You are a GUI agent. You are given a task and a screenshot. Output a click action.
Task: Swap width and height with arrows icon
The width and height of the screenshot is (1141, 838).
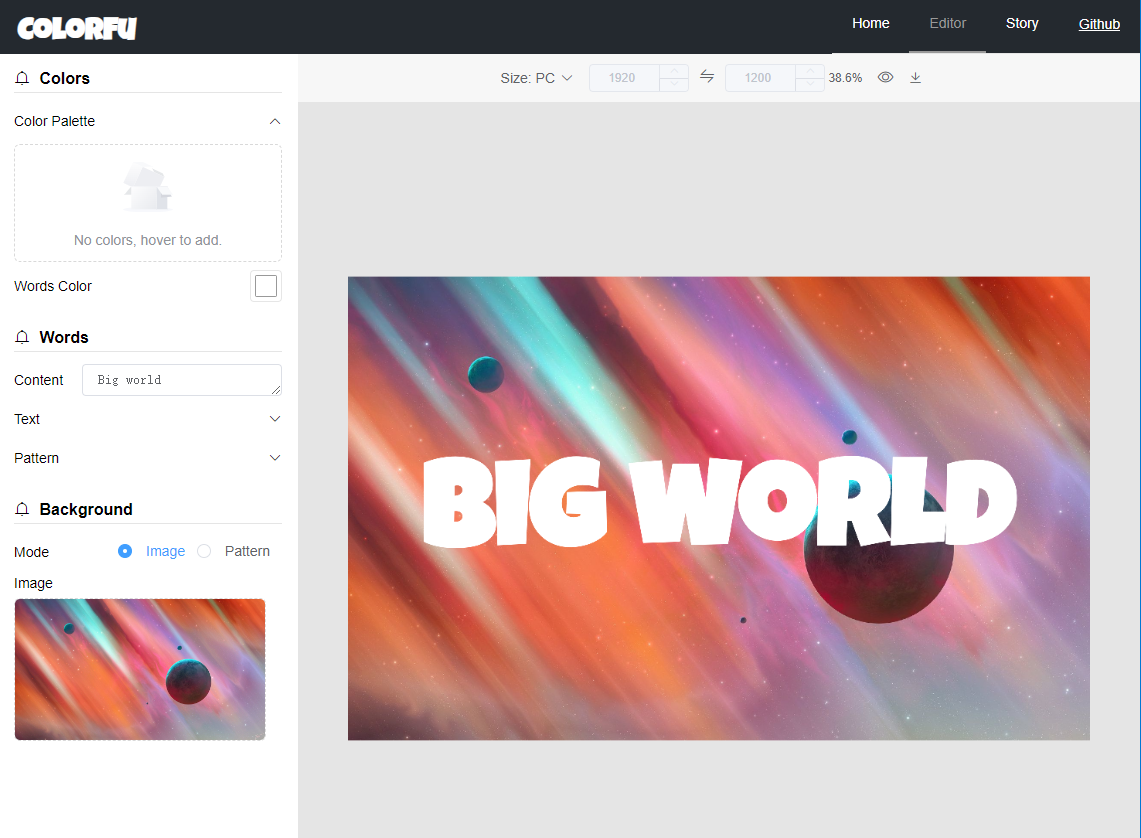707,76
